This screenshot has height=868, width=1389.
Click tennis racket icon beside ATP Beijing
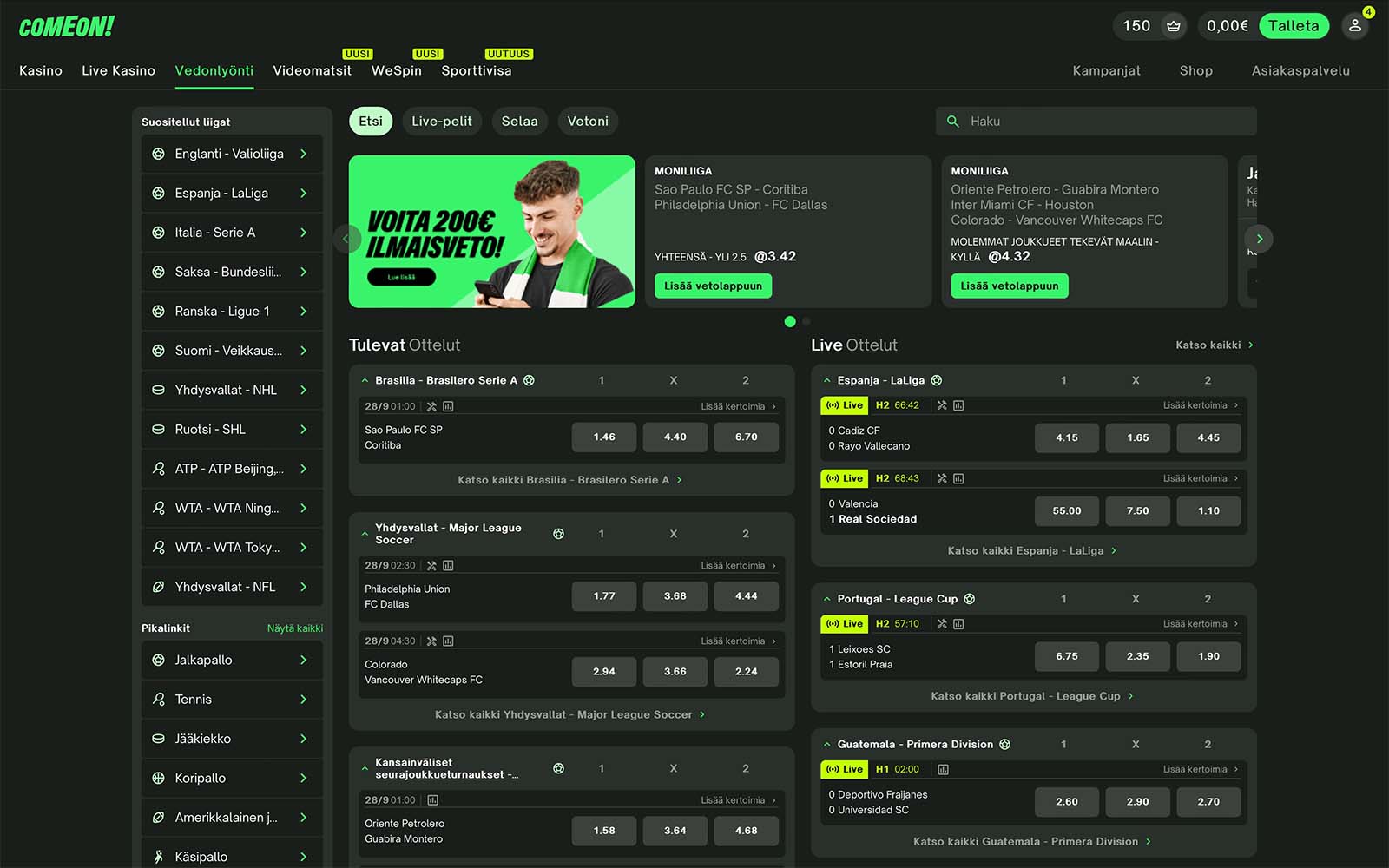click(158, 469)
